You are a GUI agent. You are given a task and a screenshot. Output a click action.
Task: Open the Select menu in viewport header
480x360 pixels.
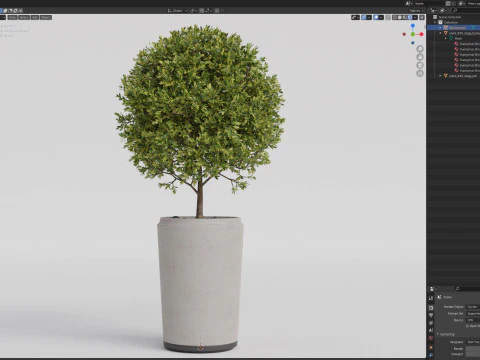(24, 17)
